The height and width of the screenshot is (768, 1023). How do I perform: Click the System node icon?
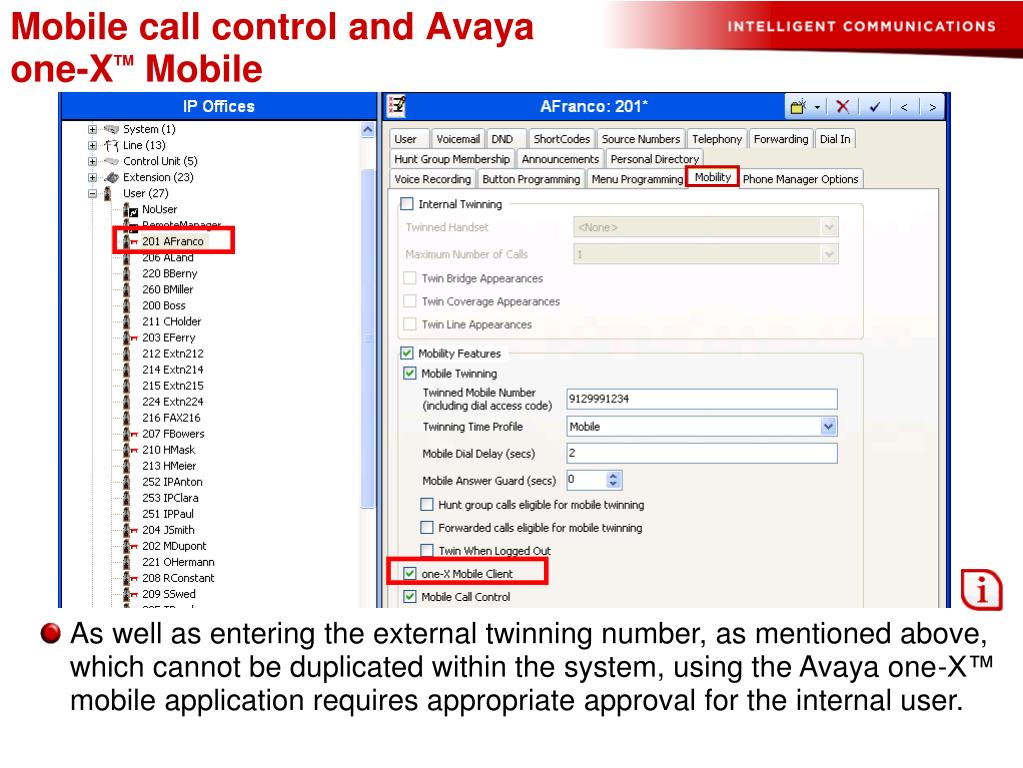(112, 129)
